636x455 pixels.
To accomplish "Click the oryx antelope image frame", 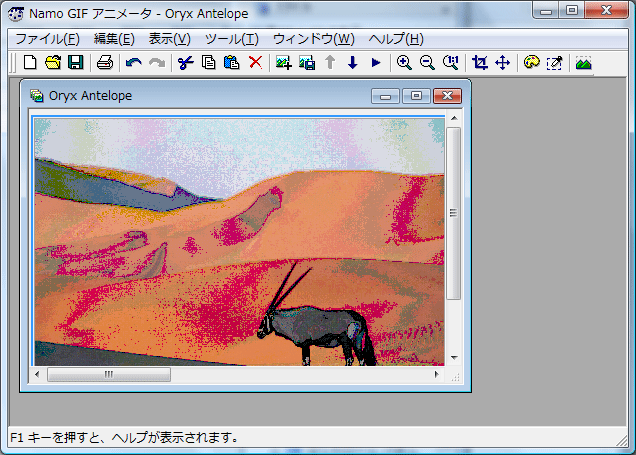I will (239, 242).
